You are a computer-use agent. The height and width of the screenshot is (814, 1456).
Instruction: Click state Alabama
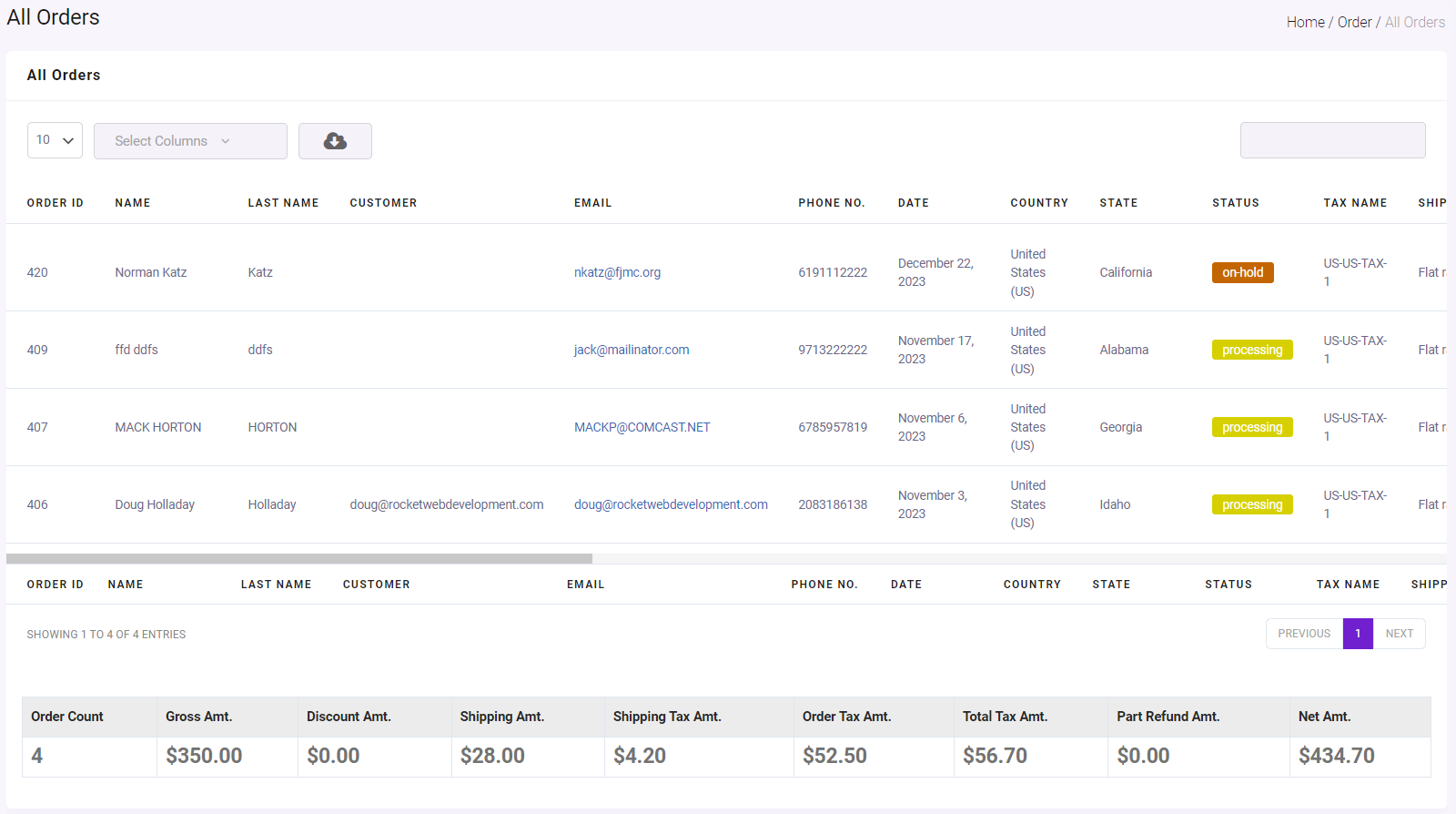coord(1124,350)
